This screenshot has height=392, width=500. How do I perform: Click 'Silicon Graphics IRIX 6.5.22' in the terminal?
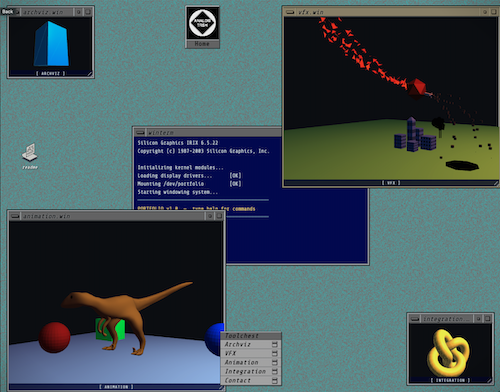(178, 143)
